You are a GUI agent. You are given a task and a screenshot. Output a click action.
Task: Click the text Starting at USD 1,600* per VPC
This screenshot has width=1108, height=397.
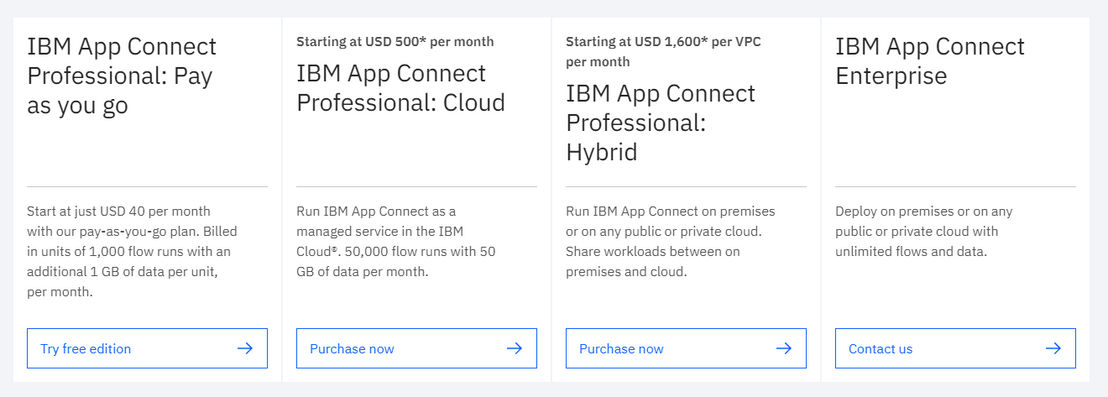[x=664, y=42]
